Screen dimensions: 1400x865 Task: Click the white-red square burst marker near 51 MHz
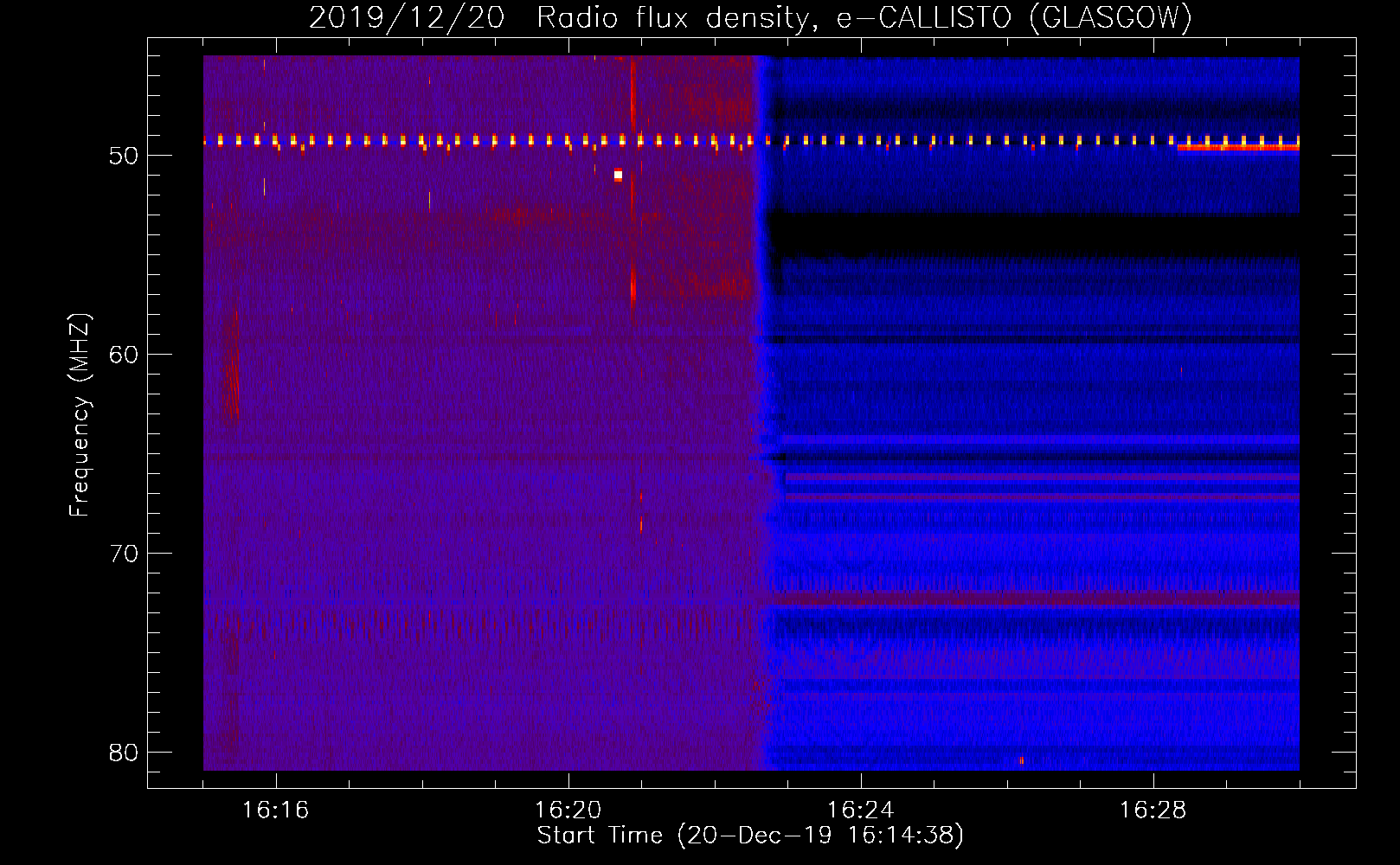(x=618, y=175)
